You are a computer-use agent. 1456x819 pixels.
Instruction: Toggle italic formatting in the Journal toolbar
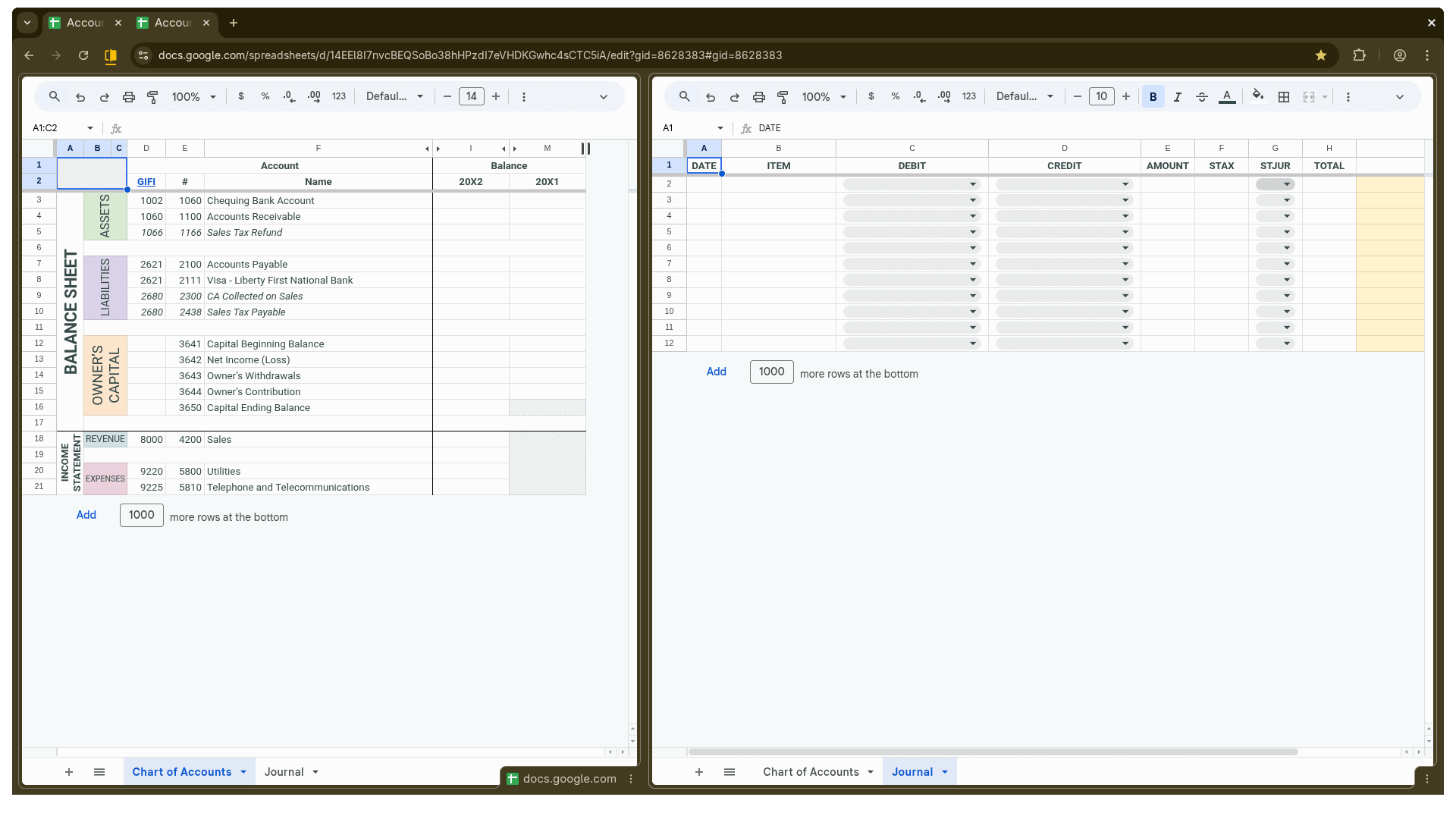pos(1177,96)
